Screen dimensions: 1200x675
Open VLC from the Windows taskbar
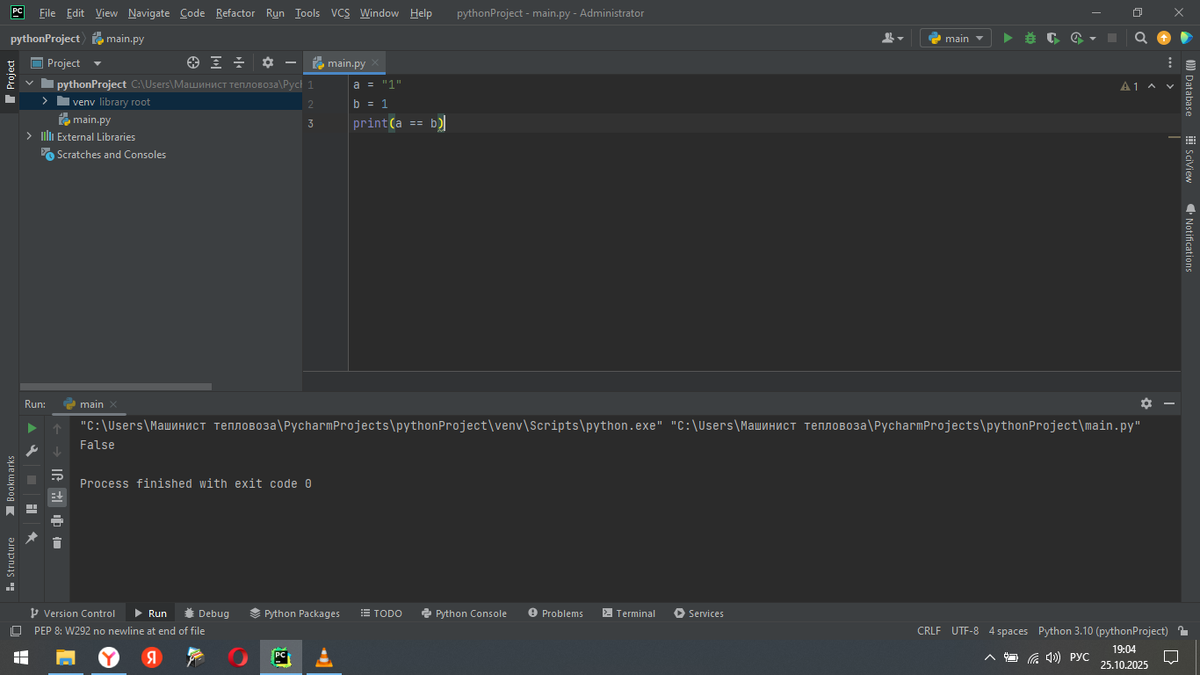pyautogui.click(x=323, y=657)
